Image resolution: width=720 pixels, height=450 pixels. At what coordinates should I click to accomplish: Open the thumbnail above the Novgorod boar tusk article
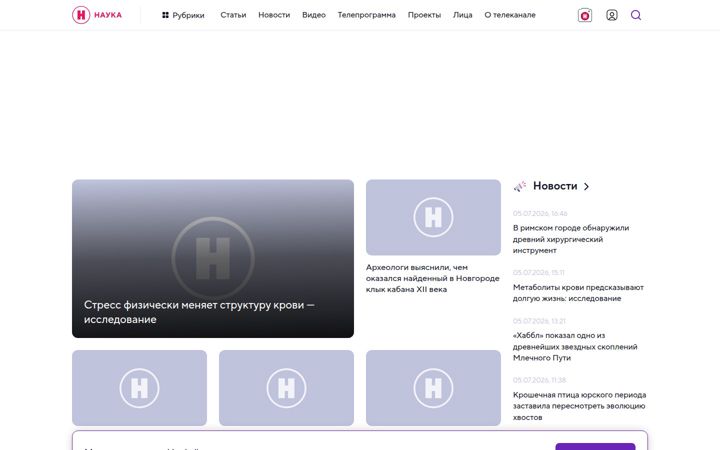coord(433,217)
